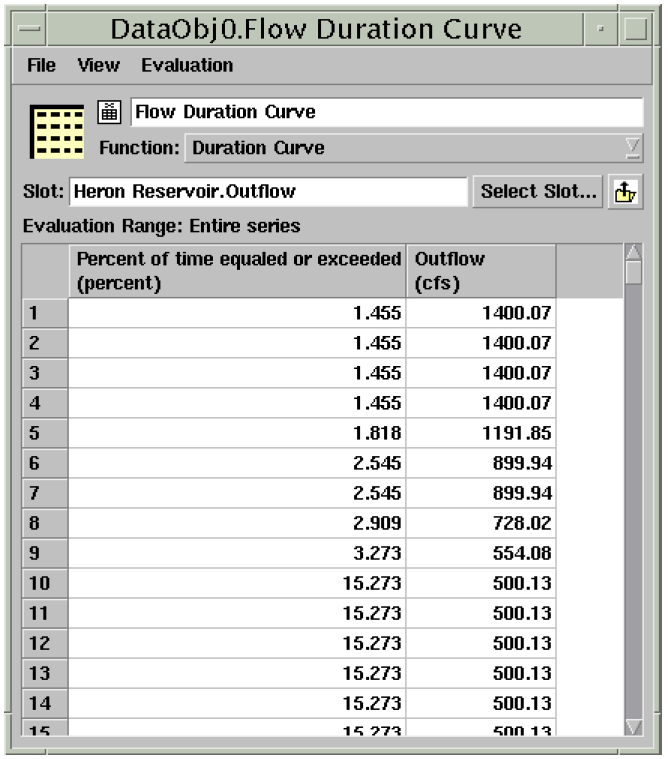The height and width of the screenshot is (759, 668).
Task: Open the File menu
Action: point(41,66)
